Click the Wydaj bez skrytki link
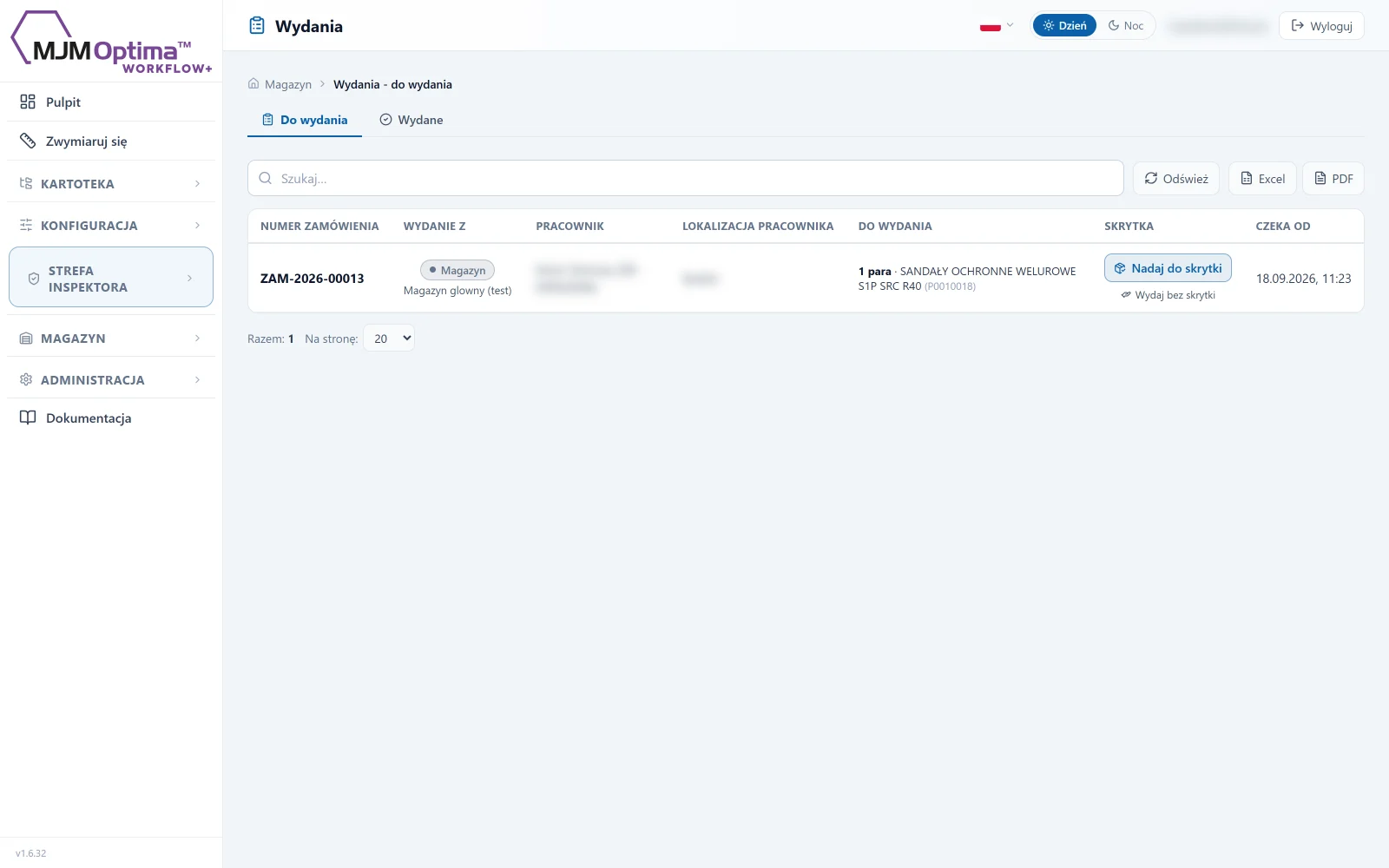This screenshot has width=1389, height=868. point(1168,295)
